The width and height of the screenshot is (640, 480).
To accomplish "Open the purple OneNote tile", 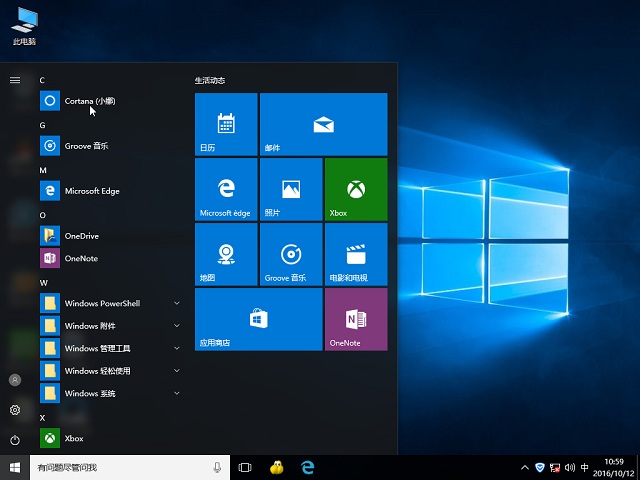I will click(x=355, y=319).
